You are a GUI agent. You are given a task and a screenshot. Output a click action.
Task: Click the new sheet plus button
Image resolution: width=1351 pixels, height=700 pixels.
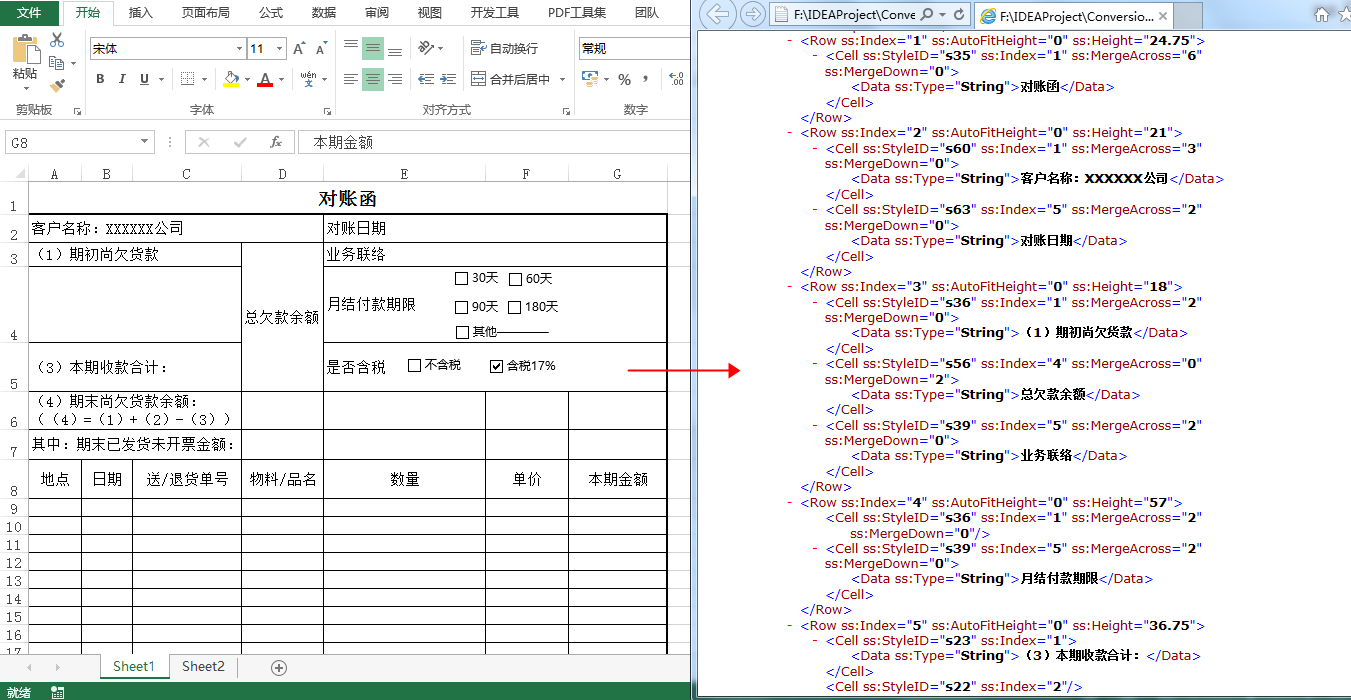pos(279,666)
